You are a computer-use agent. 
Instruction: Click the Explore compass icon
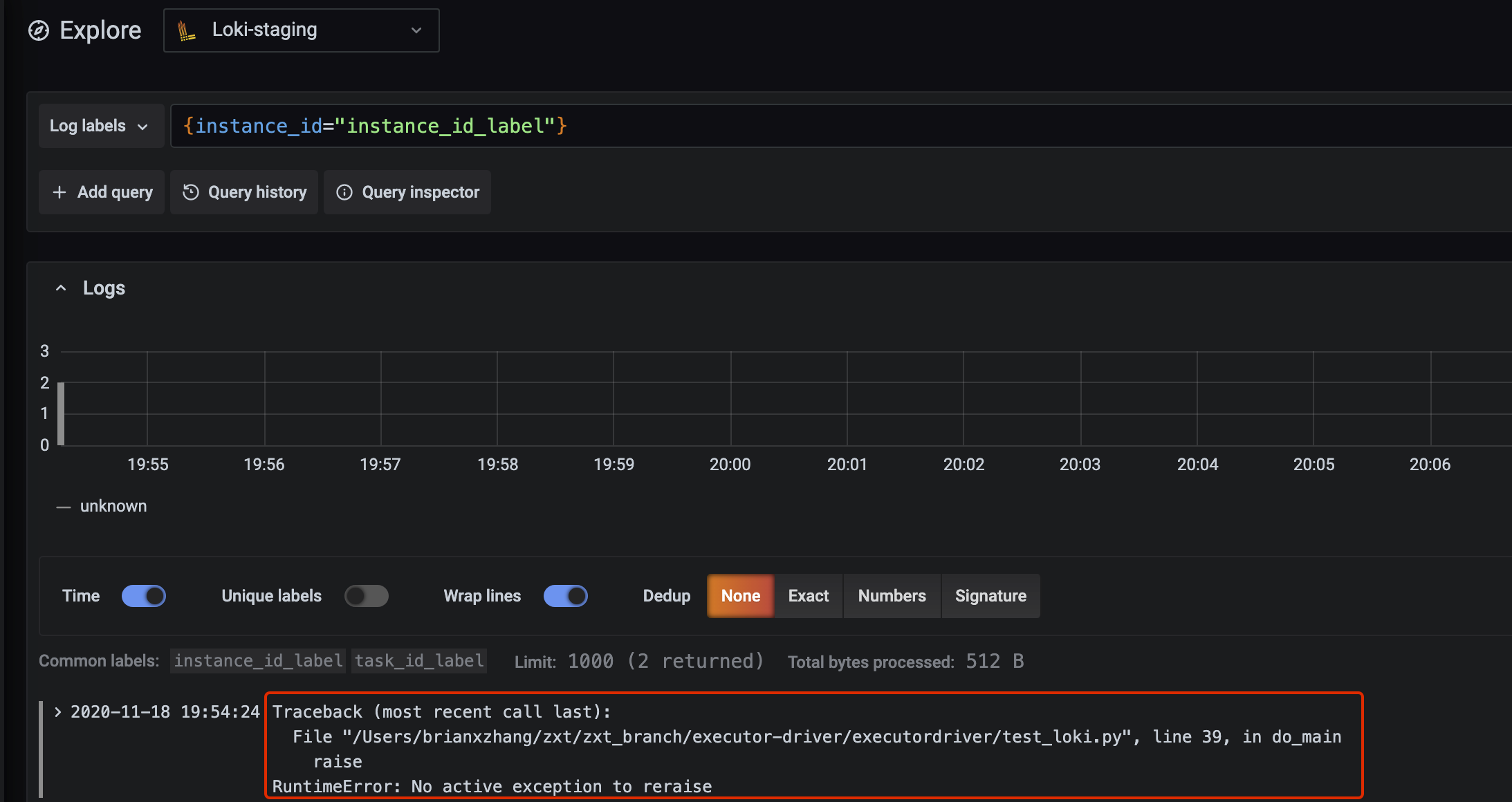click(x=39, y=30)
